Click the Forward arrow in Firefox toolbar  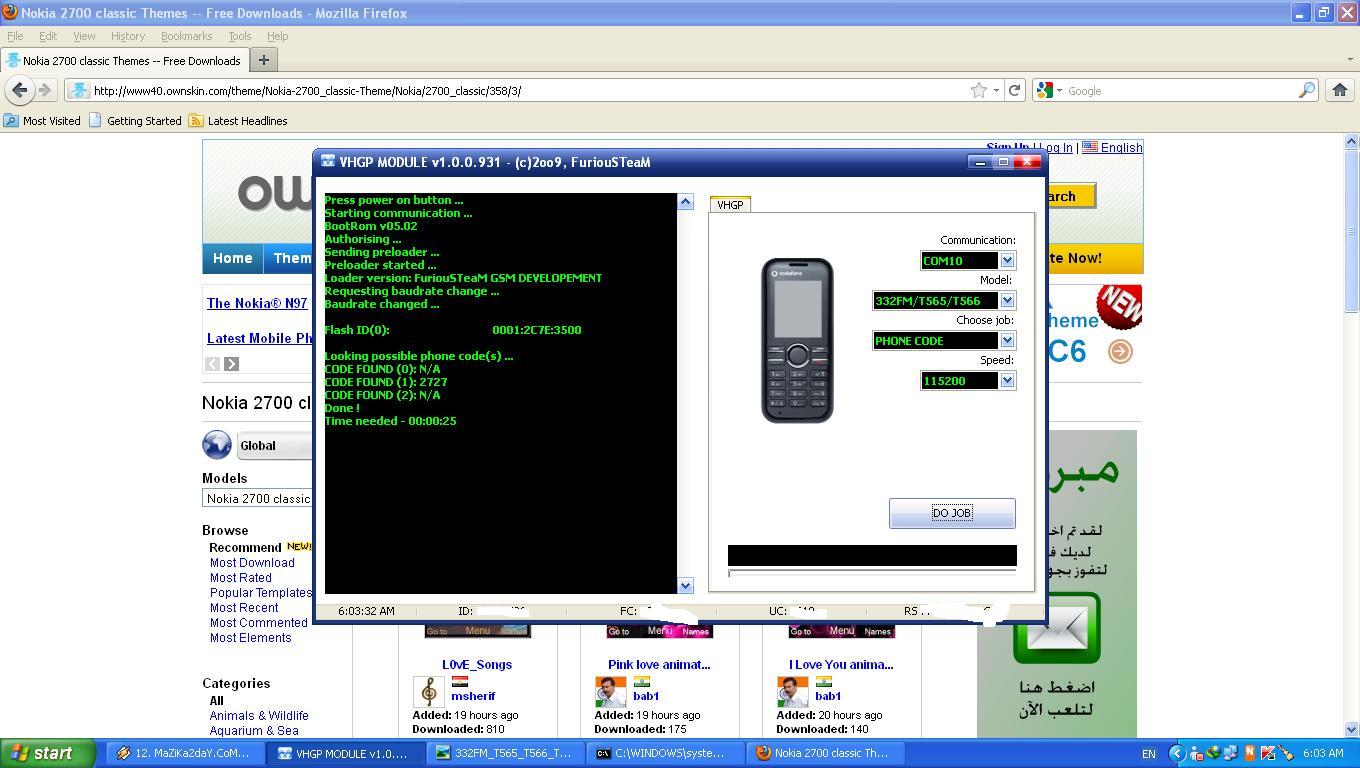coord(44,90)
